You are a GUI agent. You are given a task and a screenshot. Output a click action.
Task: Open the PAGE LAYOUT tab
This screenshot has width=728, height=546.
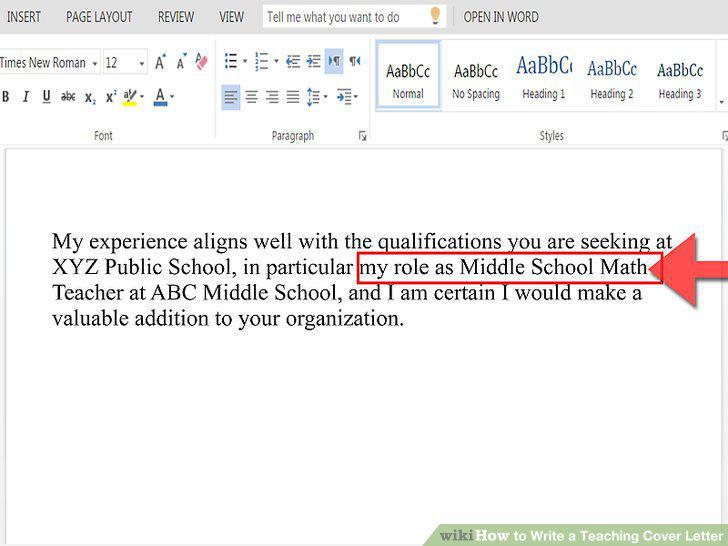point(99,17)
